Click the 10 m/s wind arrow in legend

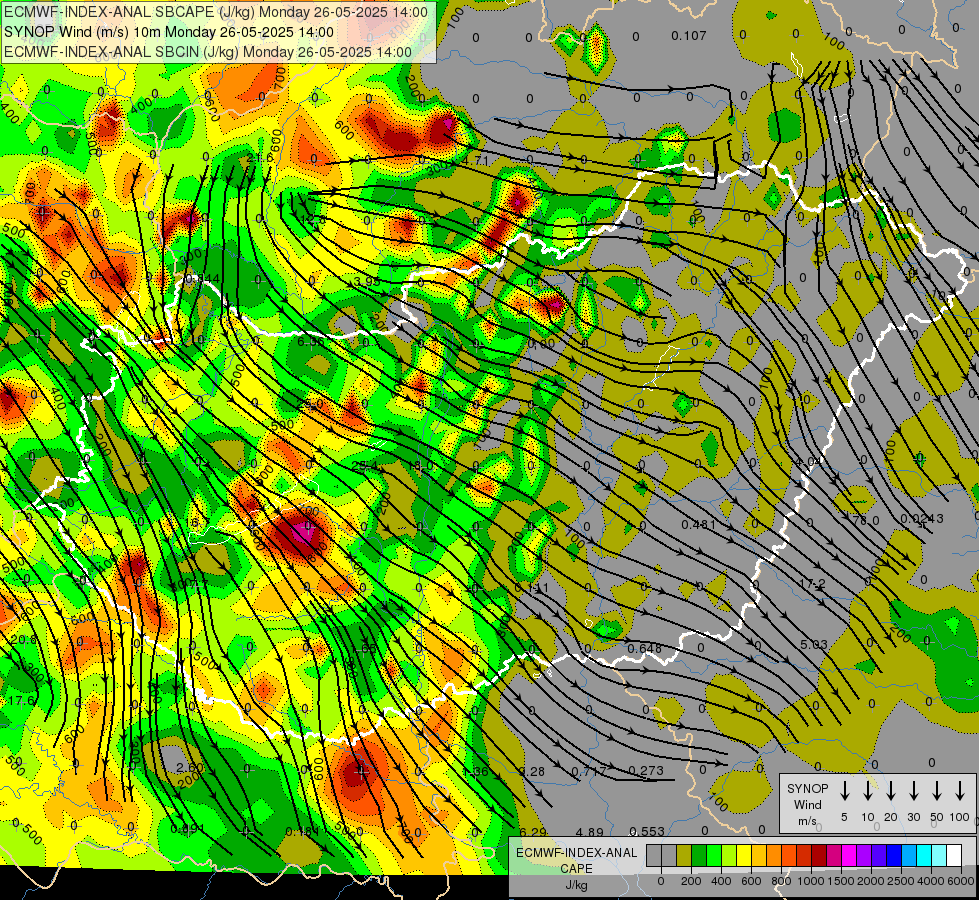pos(867,790)
